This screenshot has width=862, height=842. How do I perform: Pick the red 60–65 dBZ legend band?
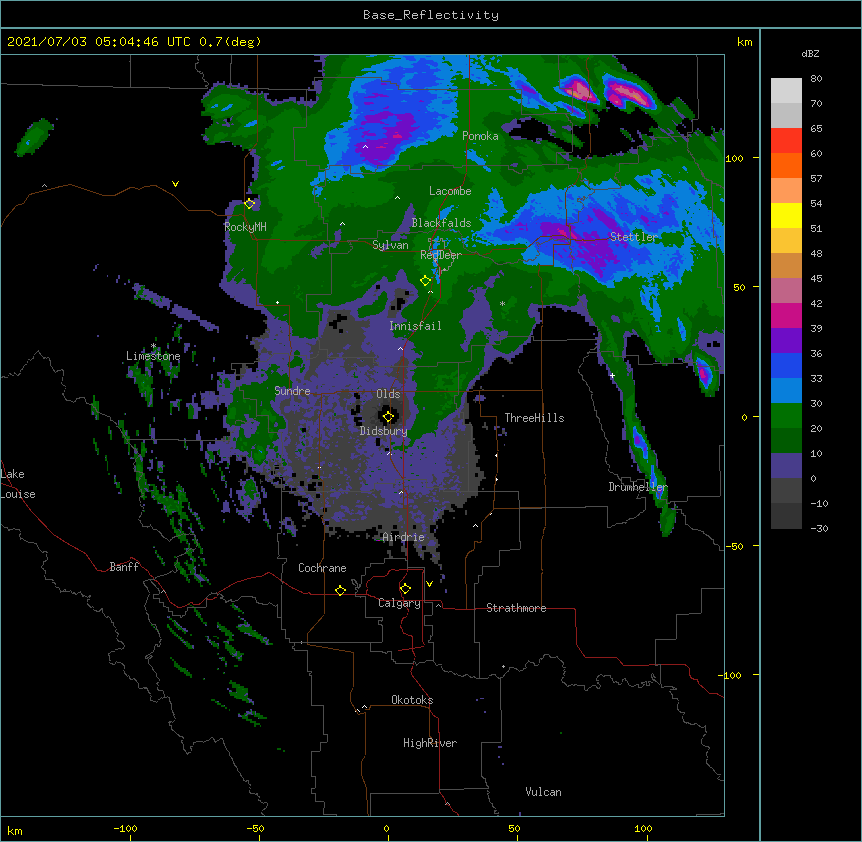[786, 140]
